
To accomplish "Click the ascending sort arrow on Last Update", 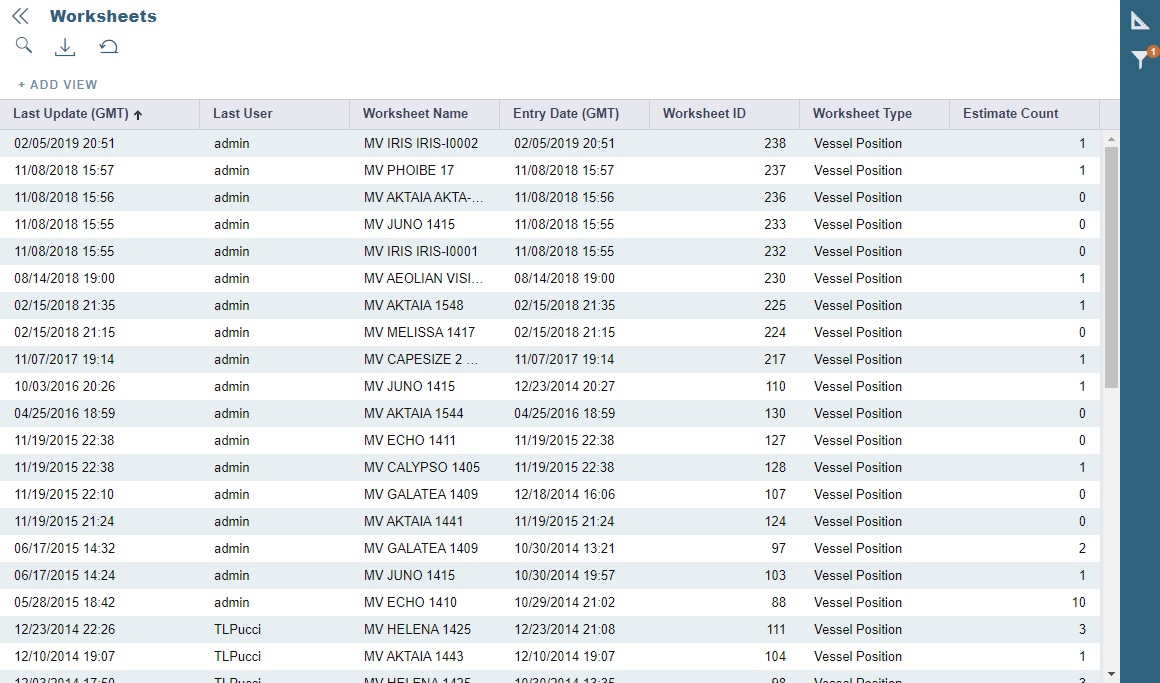I will click(x=138, y=115).
